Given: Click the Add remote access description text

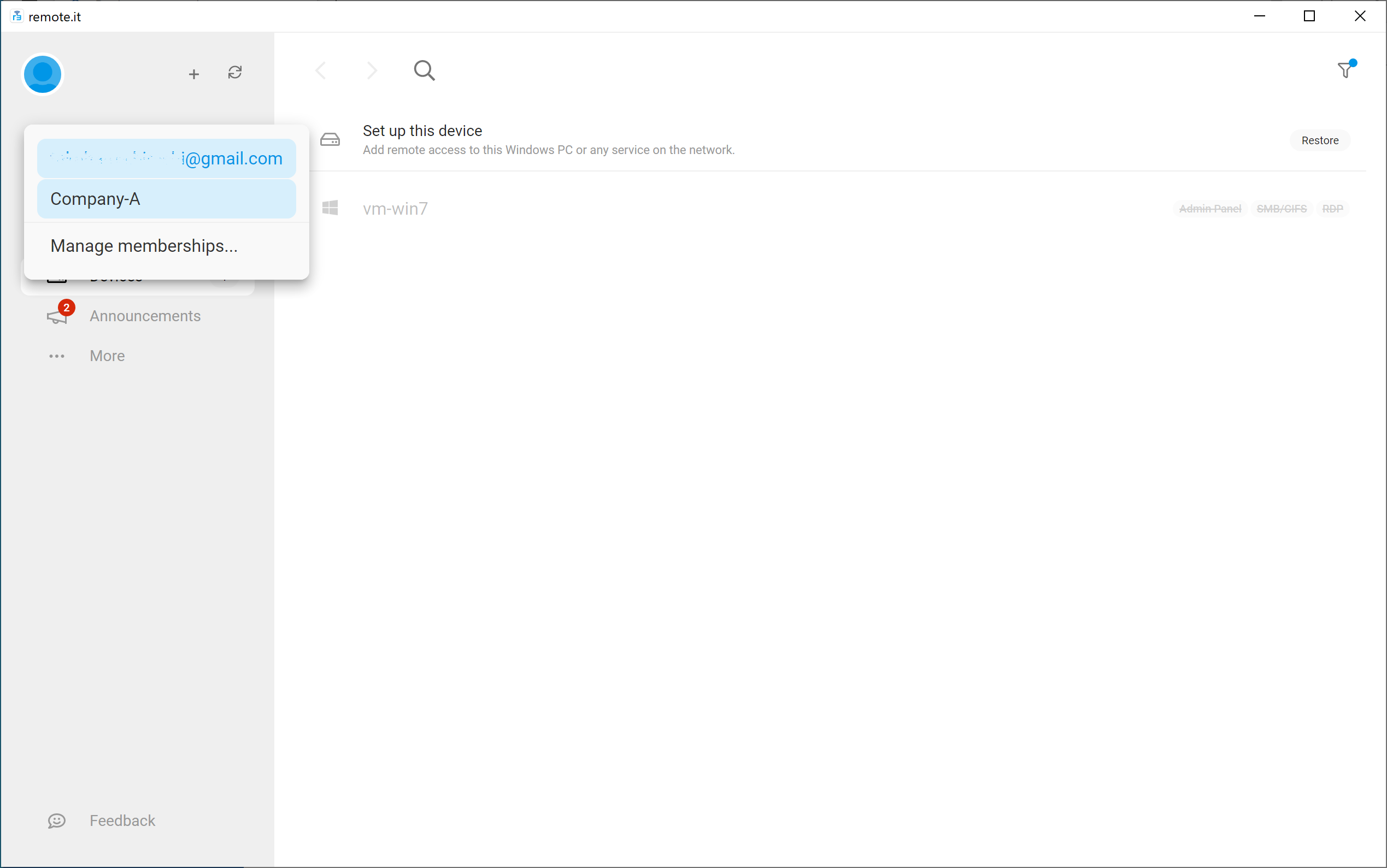Looking at the screenshot, I should tap(549, 150).
